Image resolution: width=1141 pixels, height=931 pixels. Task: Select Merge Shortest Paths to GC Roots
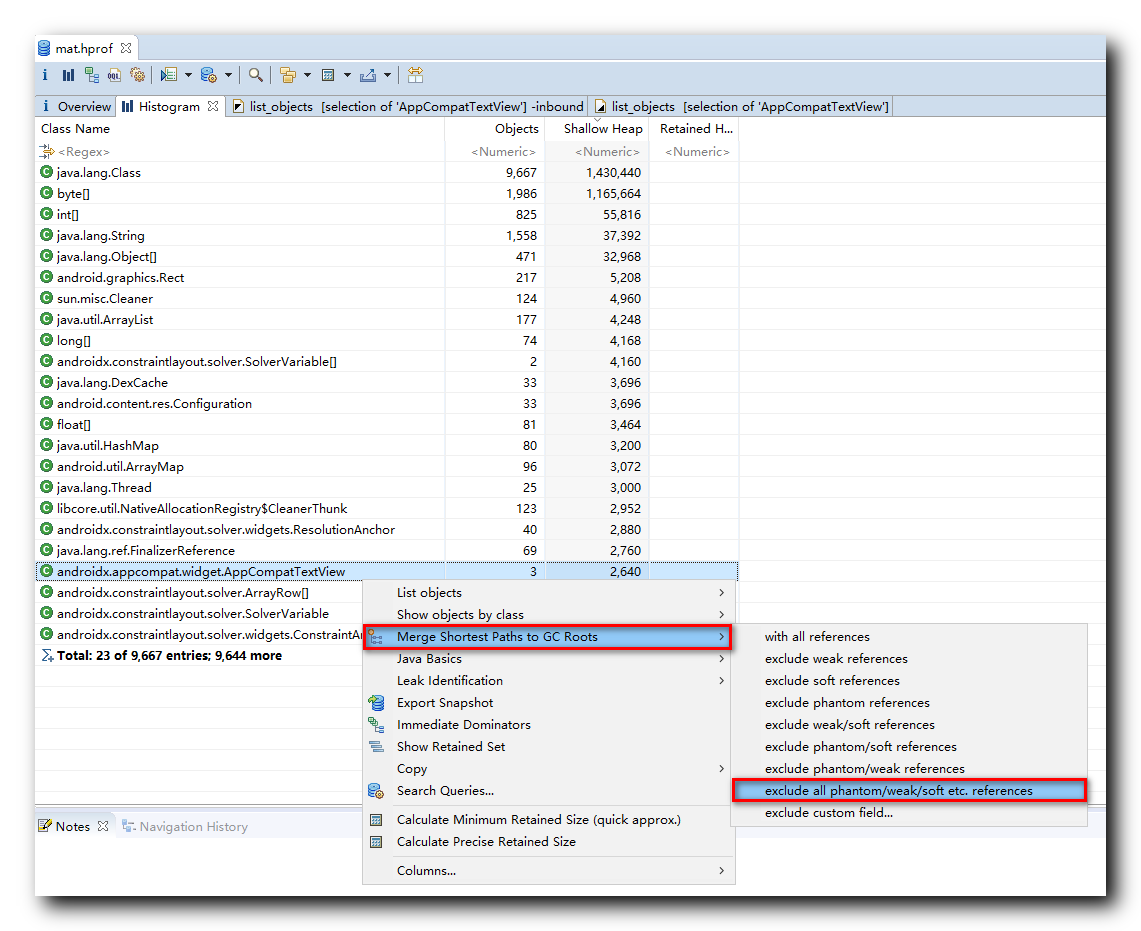[547, 637]
